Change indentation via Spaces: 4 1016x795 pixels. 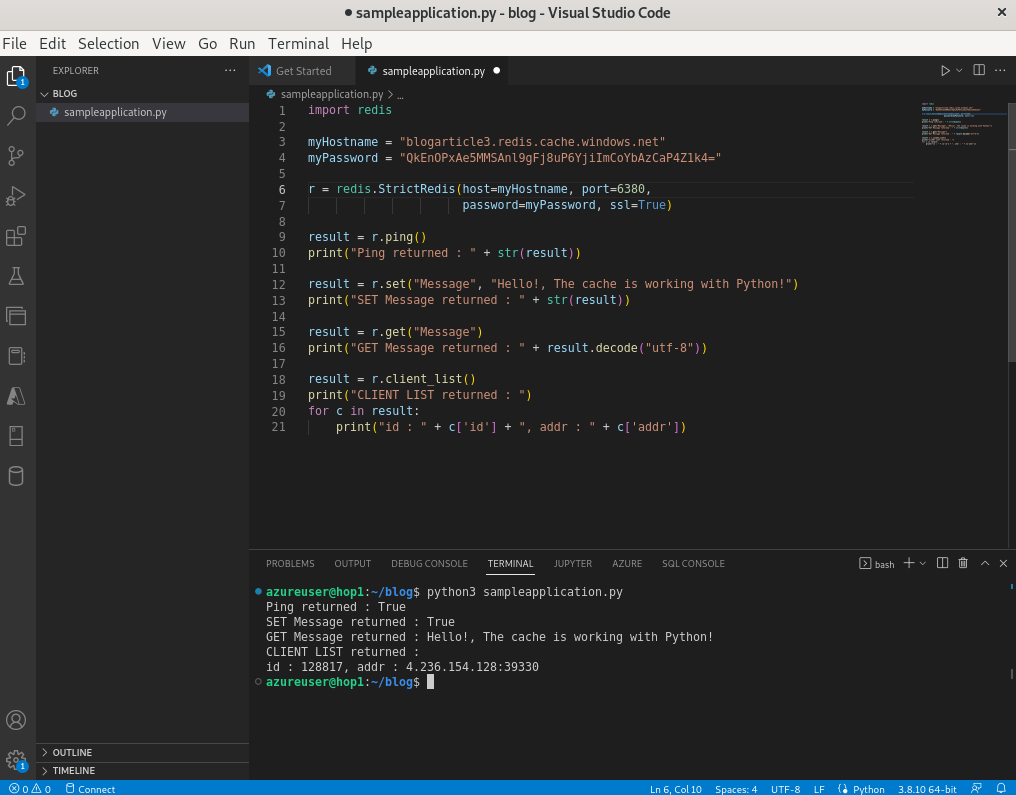[736, 789]
